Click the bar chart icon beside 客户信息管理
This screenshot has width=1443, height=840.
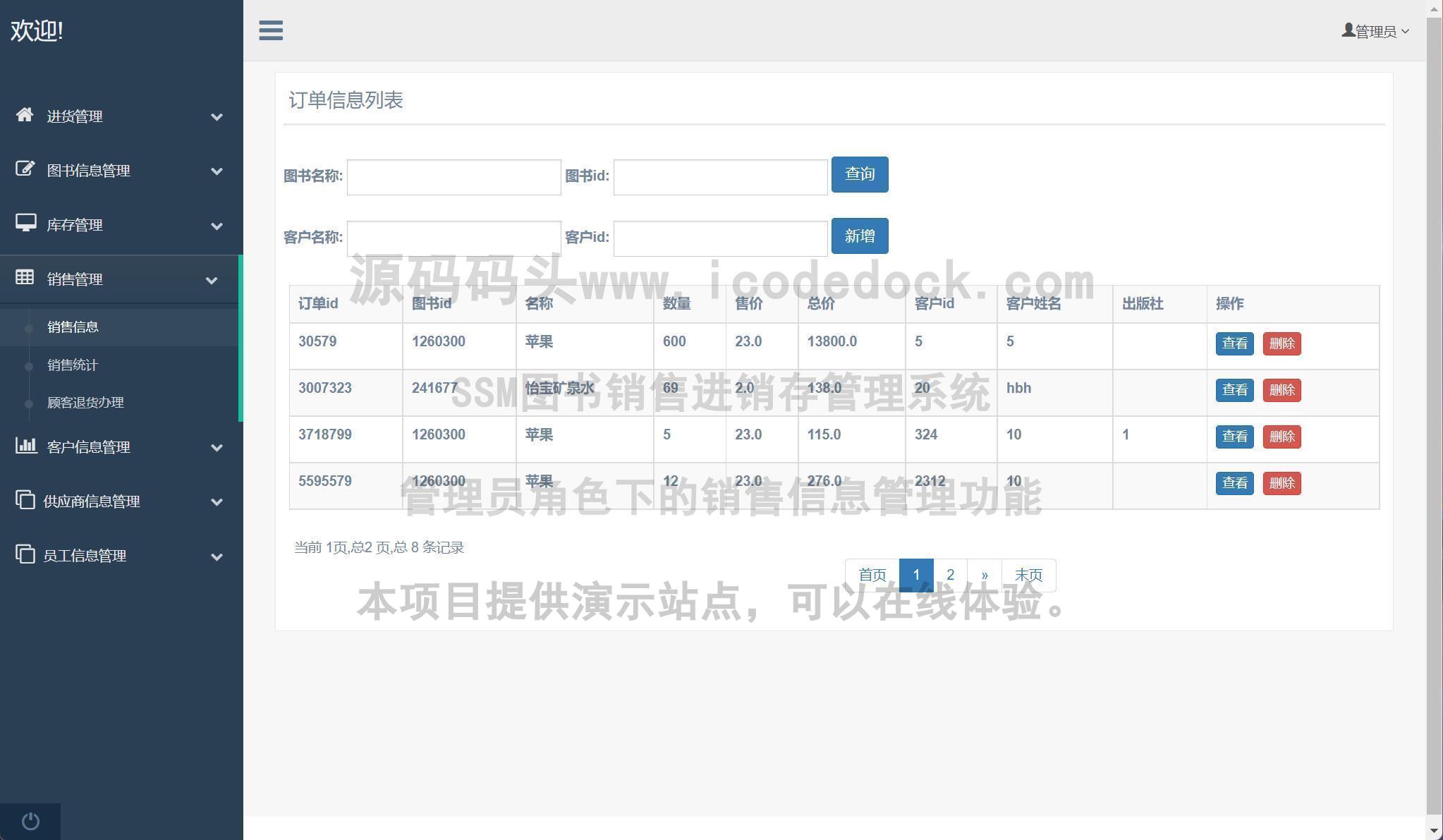pos(25,446)
